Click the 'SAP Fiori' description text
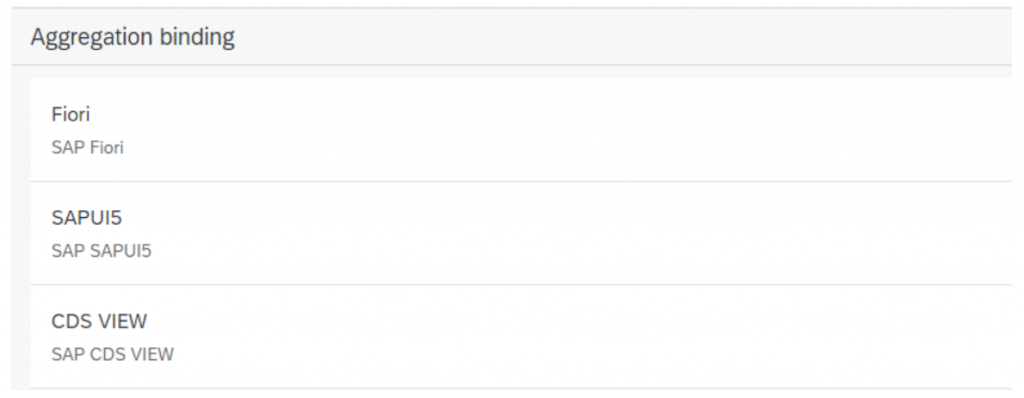1024x398 pixels. [88, 148]
